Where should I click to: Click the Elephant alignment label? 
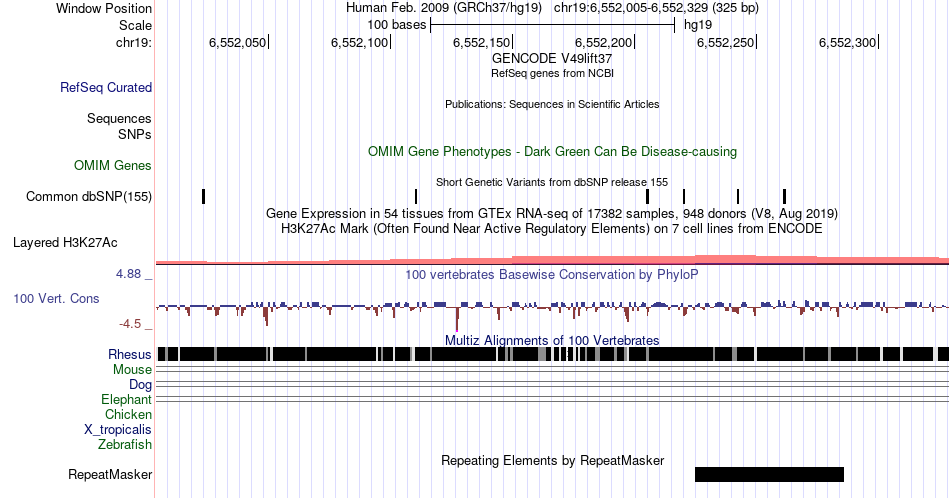(127, 399)
